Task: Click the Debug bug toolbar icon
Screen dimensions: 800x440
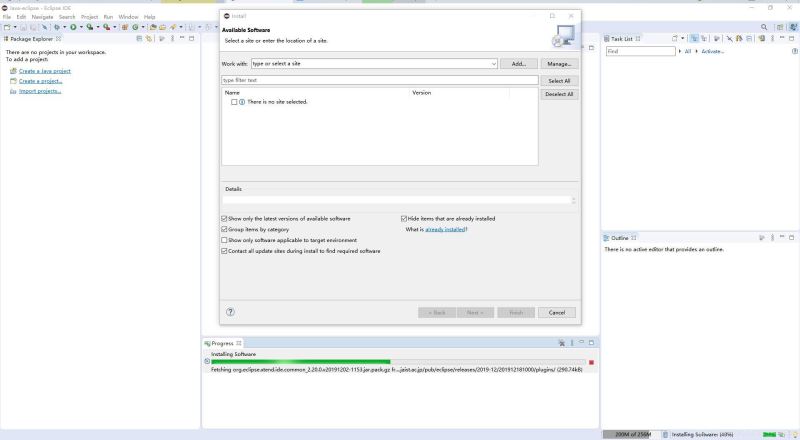Action: (57, 27)
